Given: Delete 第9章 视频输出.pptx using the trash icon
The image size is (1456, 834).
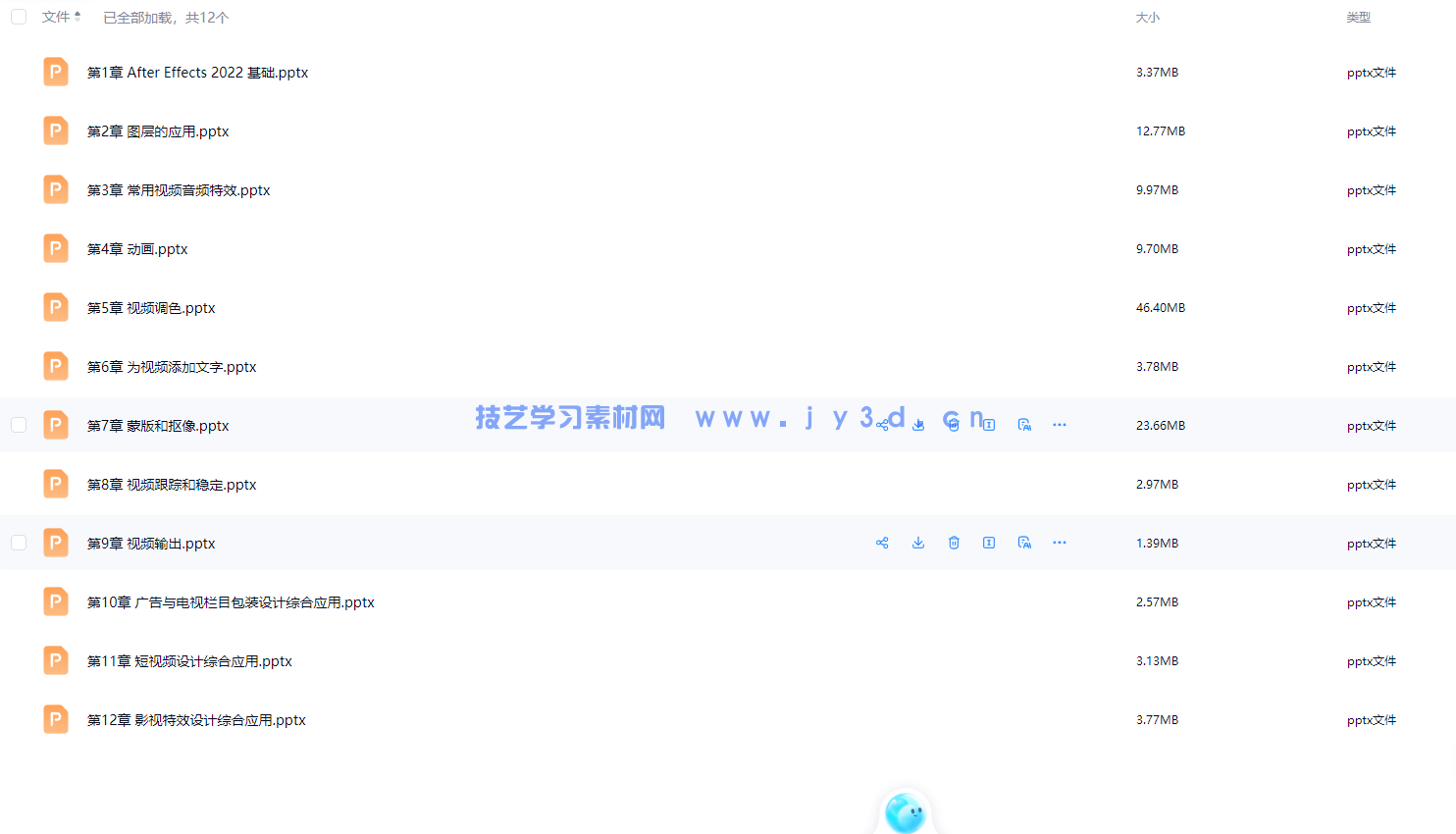Looking at the screenshot, I should 954,542.
